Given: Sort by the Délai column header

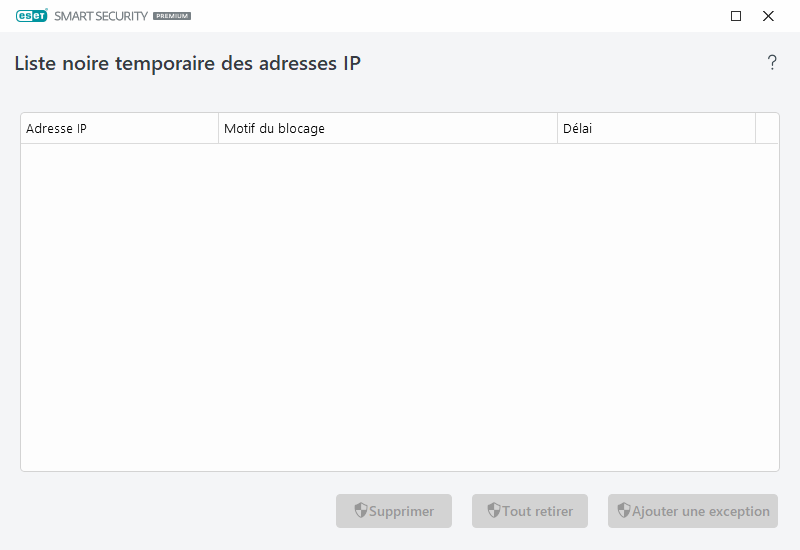Looking at the screenshot, I should [x=655, y=129].
